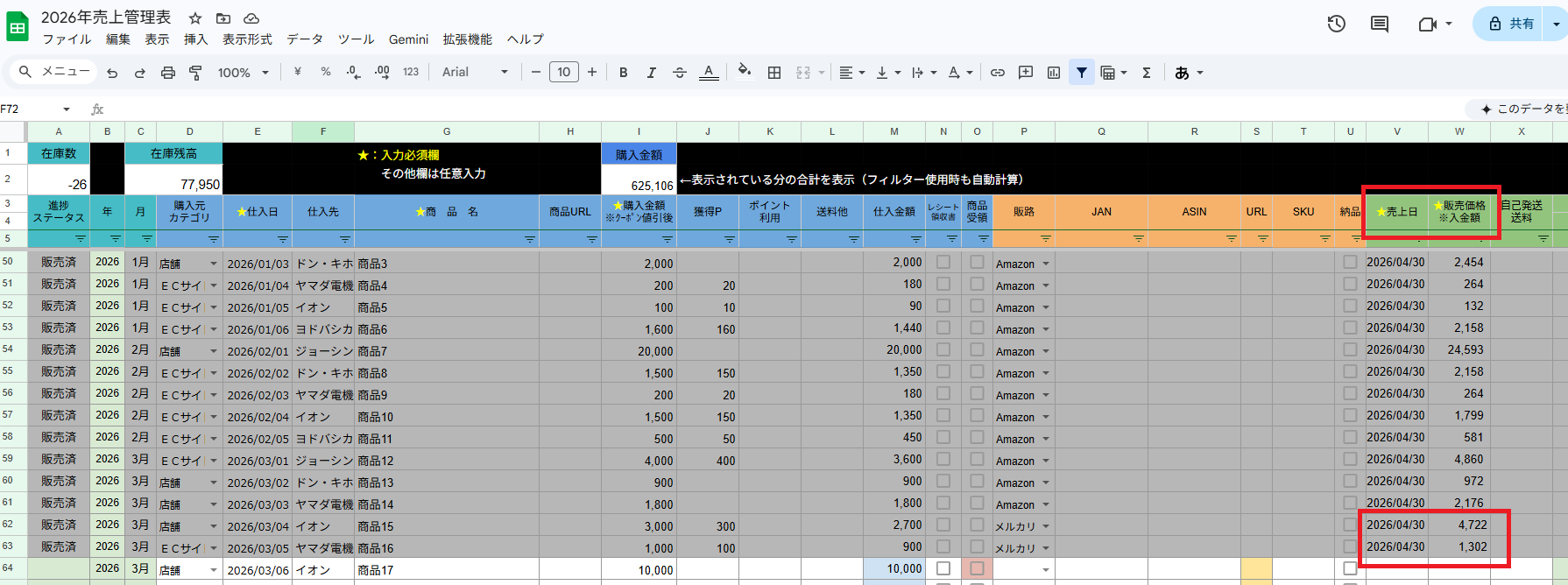Screen dimensions: 1568x585
Task: Open the データ menu
Action: tap(305, 39)
